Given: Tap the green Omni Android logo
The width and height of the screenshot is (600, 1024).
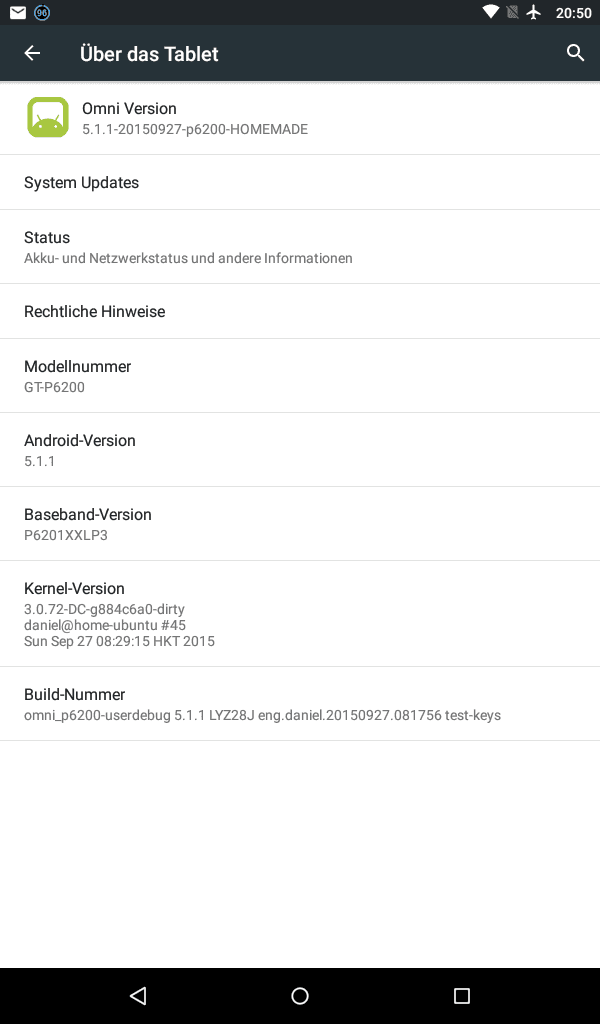Looking at the screenshot, I should [48, 118].
